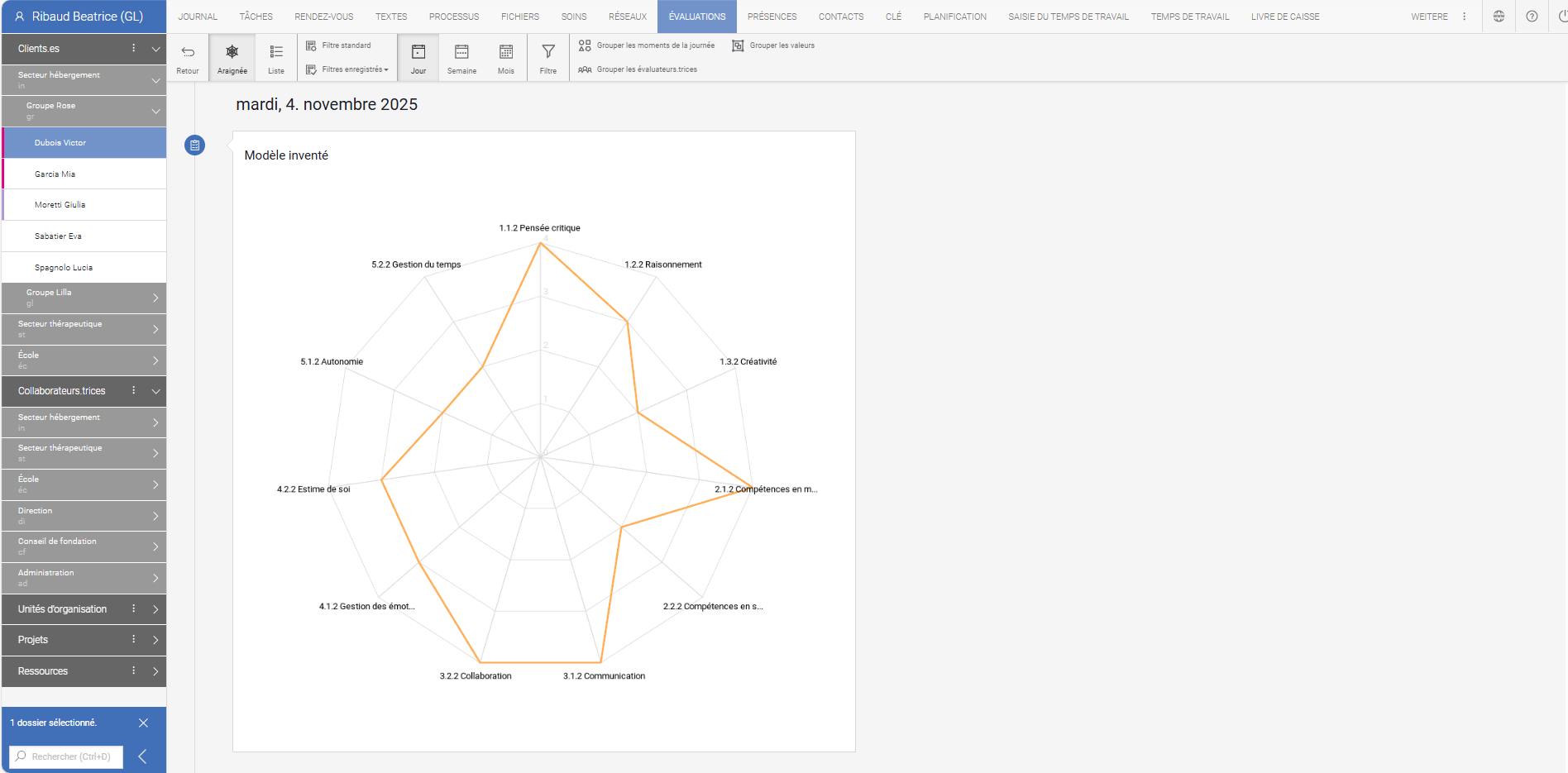Open the Semaine calendar view
This screenshot has height=773, width=1568.
(x=461, y=56)
